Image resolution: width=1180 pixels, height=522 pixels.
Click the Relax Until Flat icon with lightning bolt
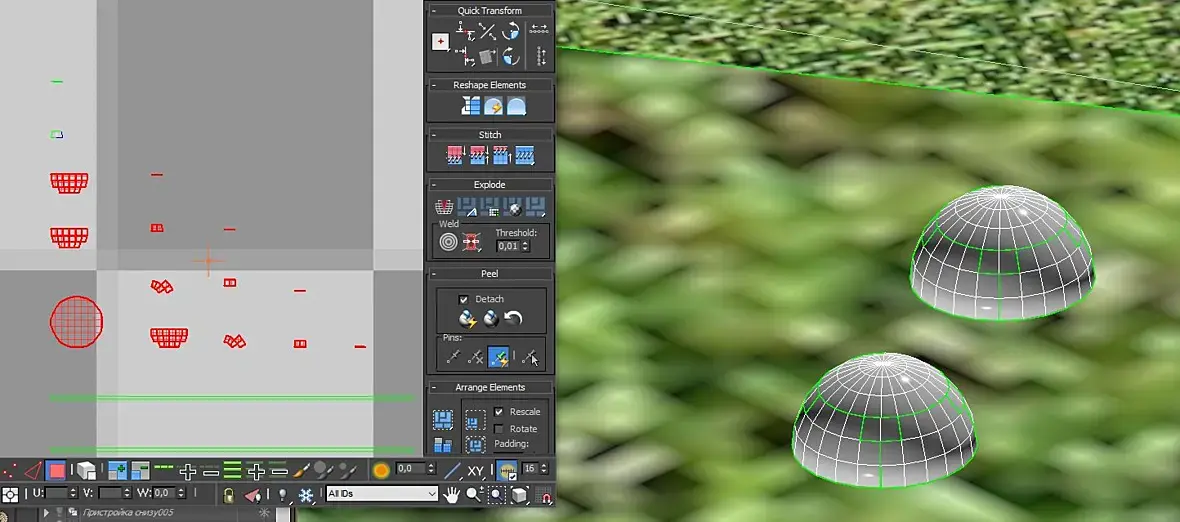tap(493, 106)
